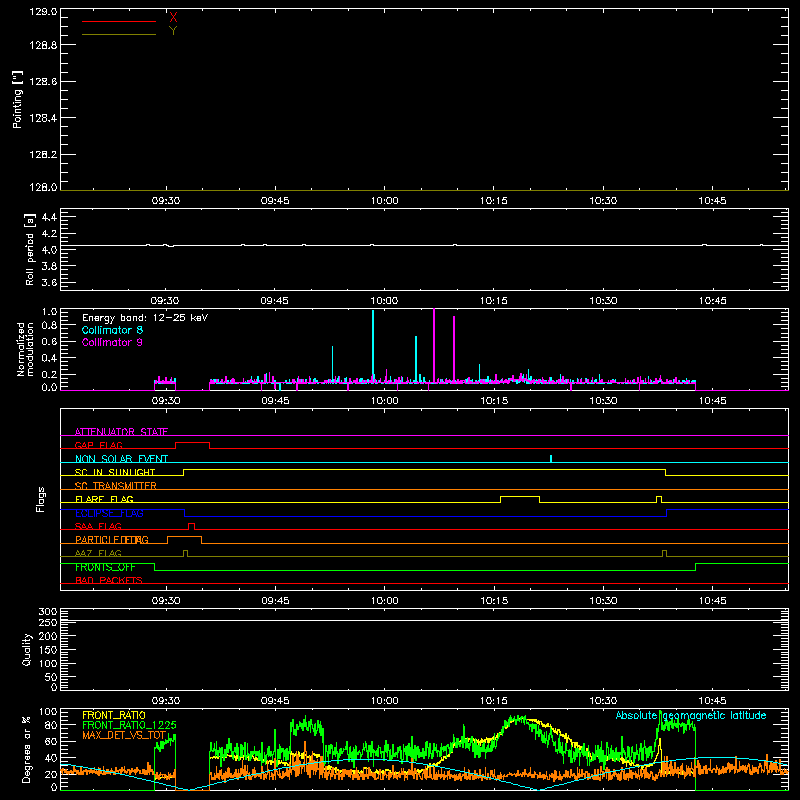Click the FRONT_RATIO_1225 legend entry

click(x=129, y=725)
